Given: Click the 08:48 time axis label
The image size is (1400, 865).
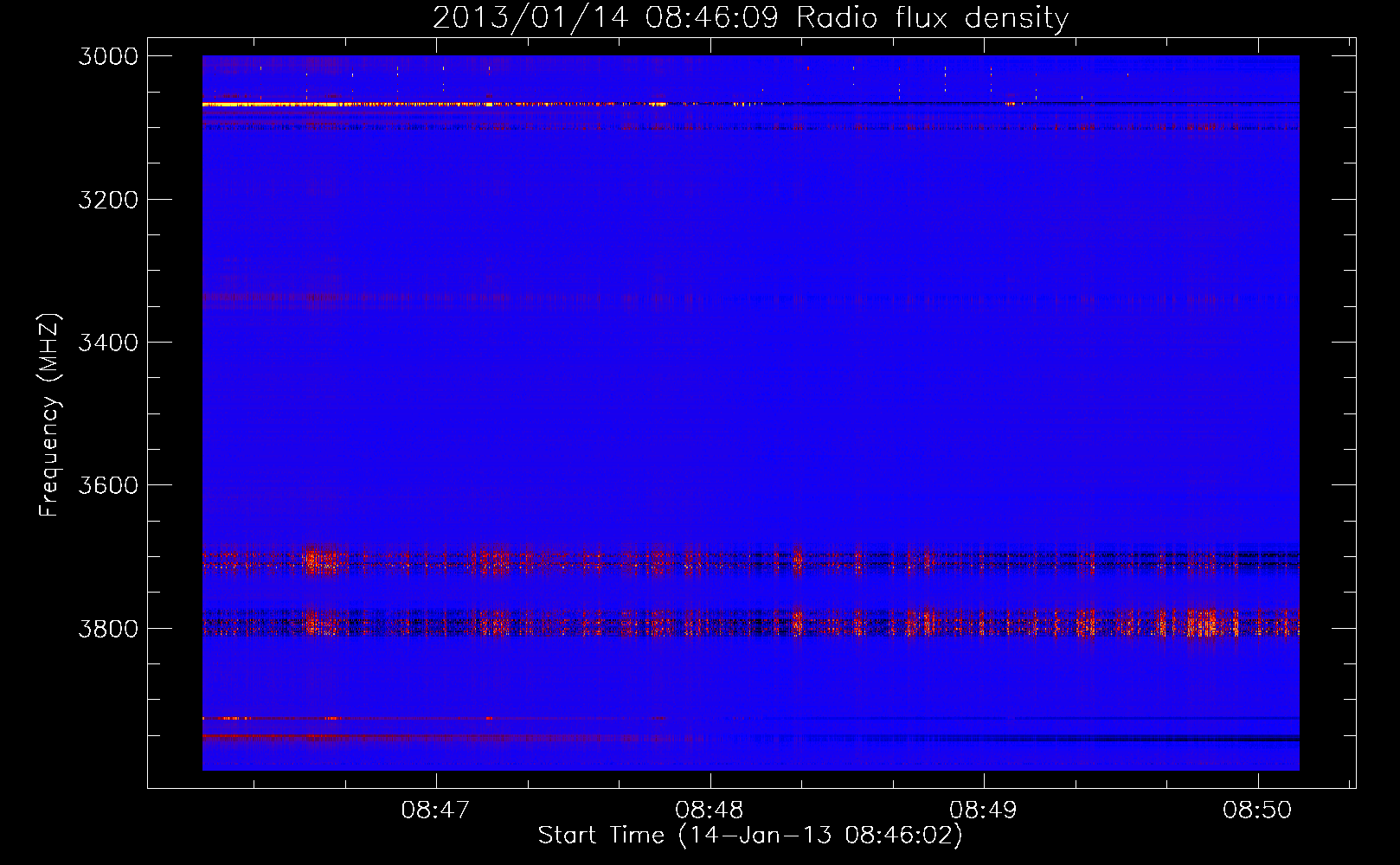Looking at the screenshot, I should [x=710, y=810].
